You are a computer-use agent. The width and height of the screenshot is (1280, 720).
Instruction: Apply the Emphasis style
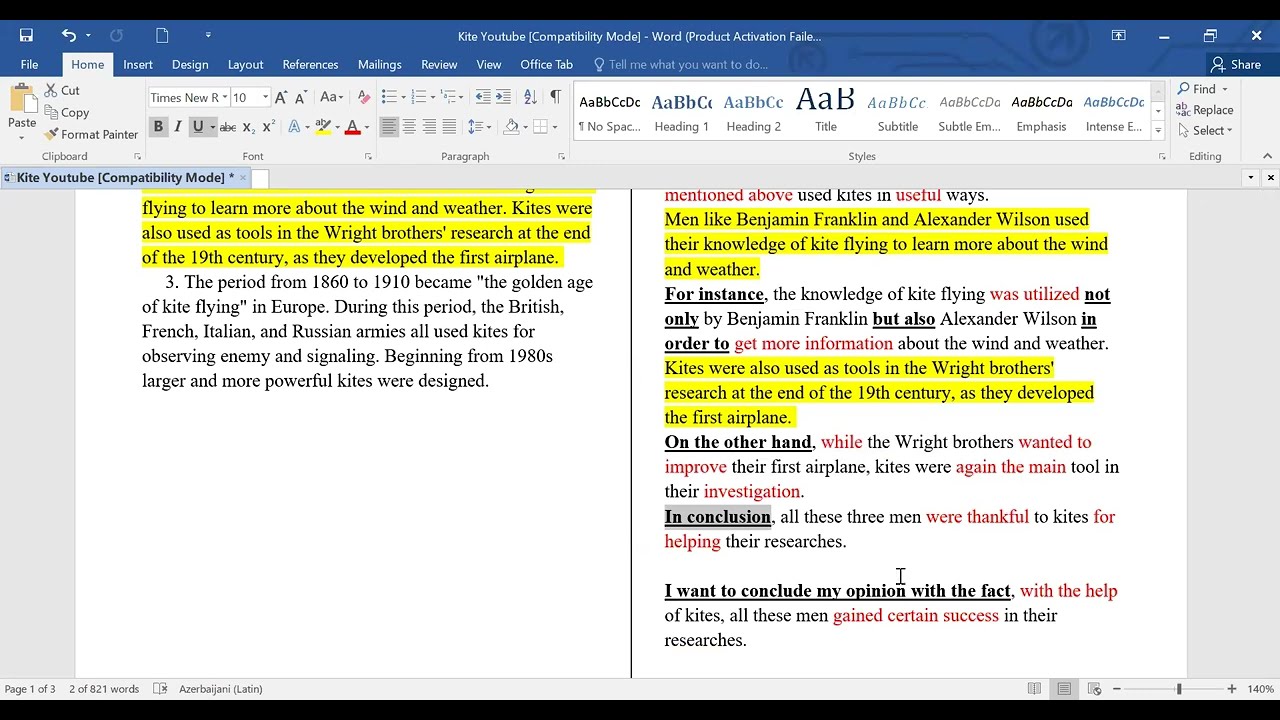point(1042,111)
